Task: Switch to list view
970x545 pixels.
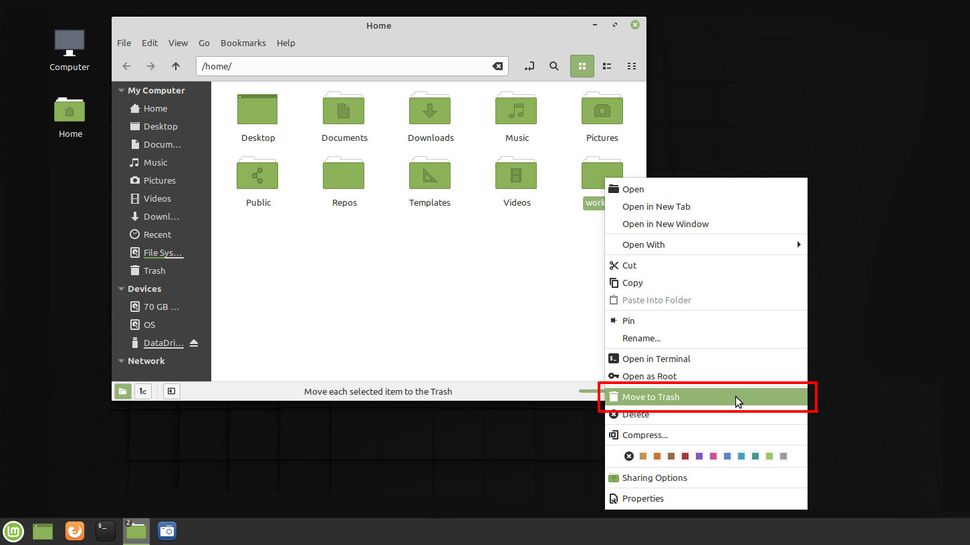Action: 607,66
